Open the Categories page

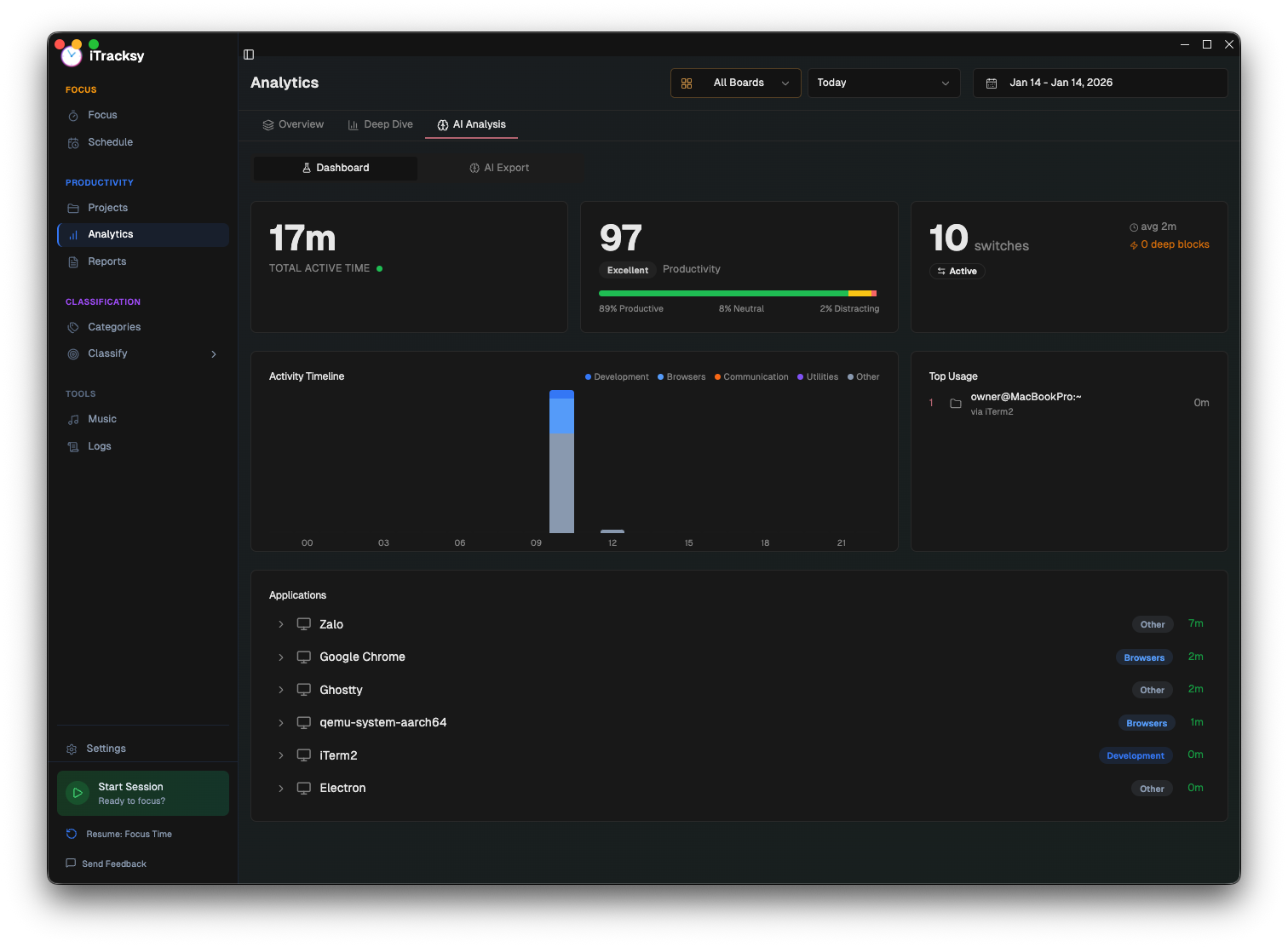(x=114, y=327)
